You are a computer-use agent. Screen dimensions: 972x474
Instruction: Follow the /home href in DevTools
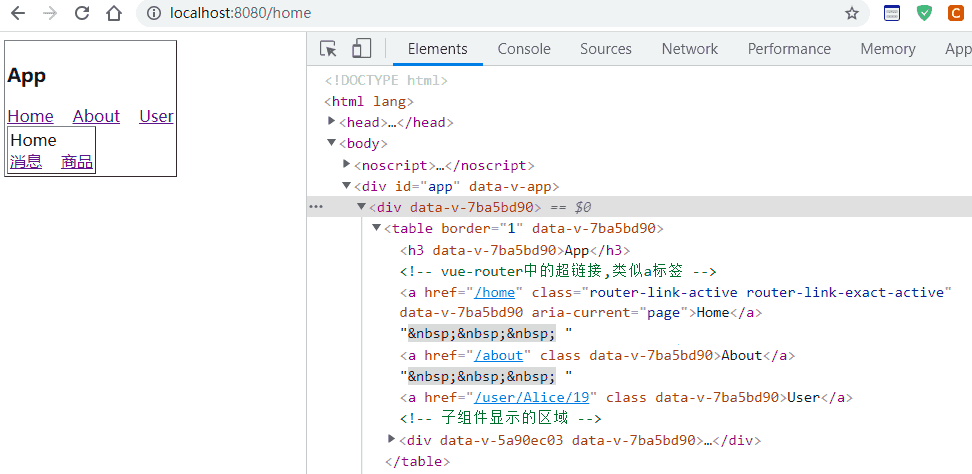(495, 292)
